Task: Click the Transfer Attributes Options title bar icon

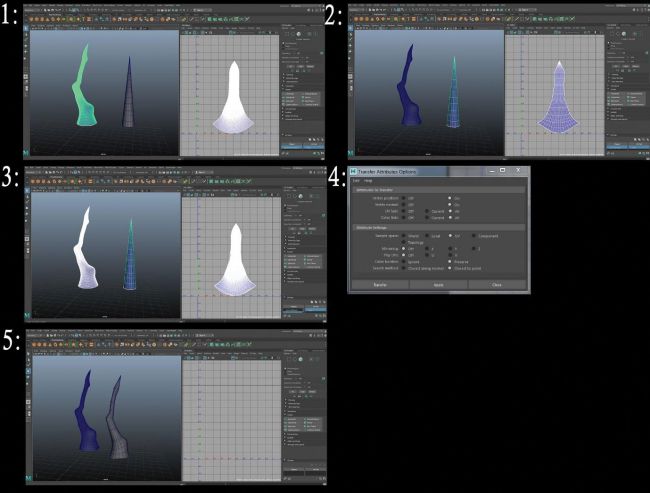Action: pyautogui.click(x=354, y=171)
